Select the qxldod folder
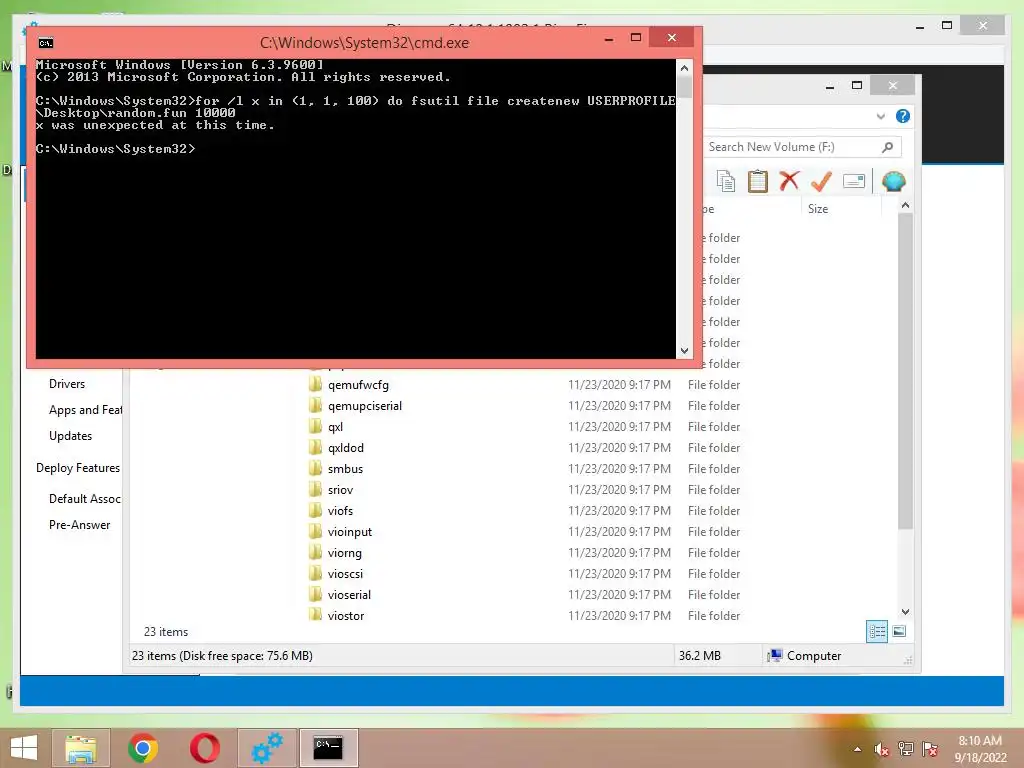Viewport: 1024px width, 768px height. (x=345, y=448)
